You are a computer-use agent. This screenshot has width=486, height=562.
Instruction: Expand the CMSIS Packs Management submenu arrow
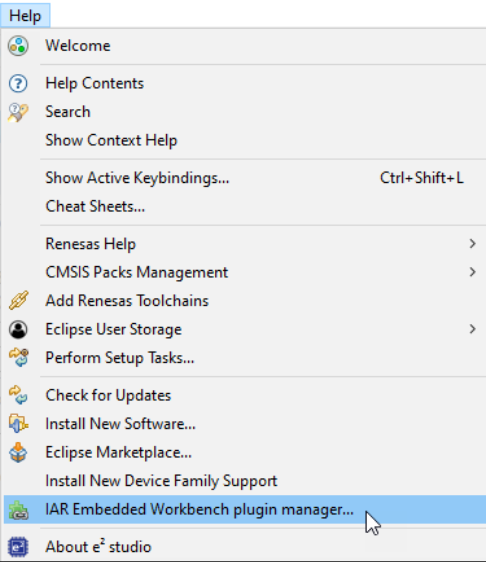[x=472, y=272]
